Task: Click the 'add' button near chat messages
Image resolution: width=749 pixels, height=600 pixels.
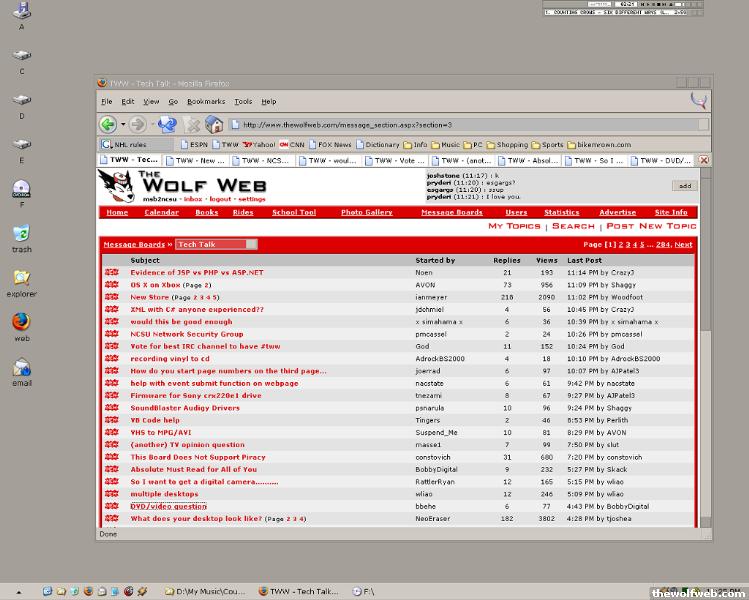Action: click(x=684, y=185)
